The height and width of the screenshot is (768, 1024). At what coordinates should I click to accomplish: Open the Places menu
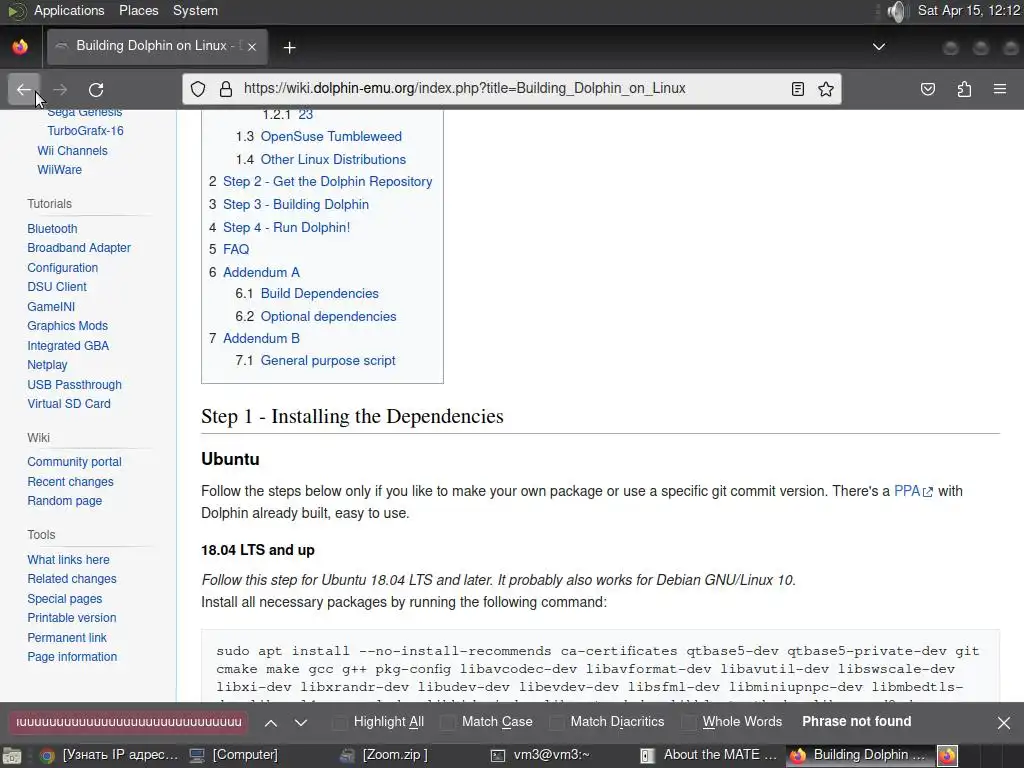[x=138, y=10]
